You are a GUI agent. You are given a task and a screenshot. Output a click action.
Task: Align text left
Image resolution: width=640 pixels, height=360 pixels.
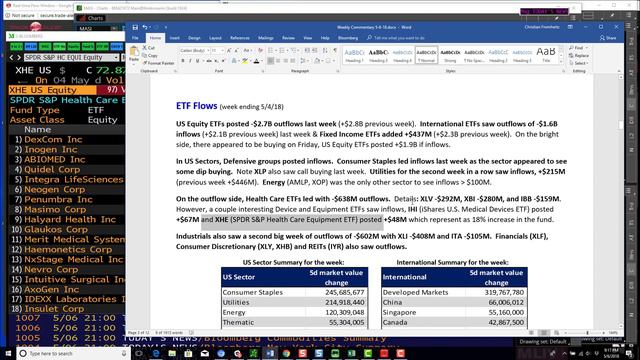[271, 61]
